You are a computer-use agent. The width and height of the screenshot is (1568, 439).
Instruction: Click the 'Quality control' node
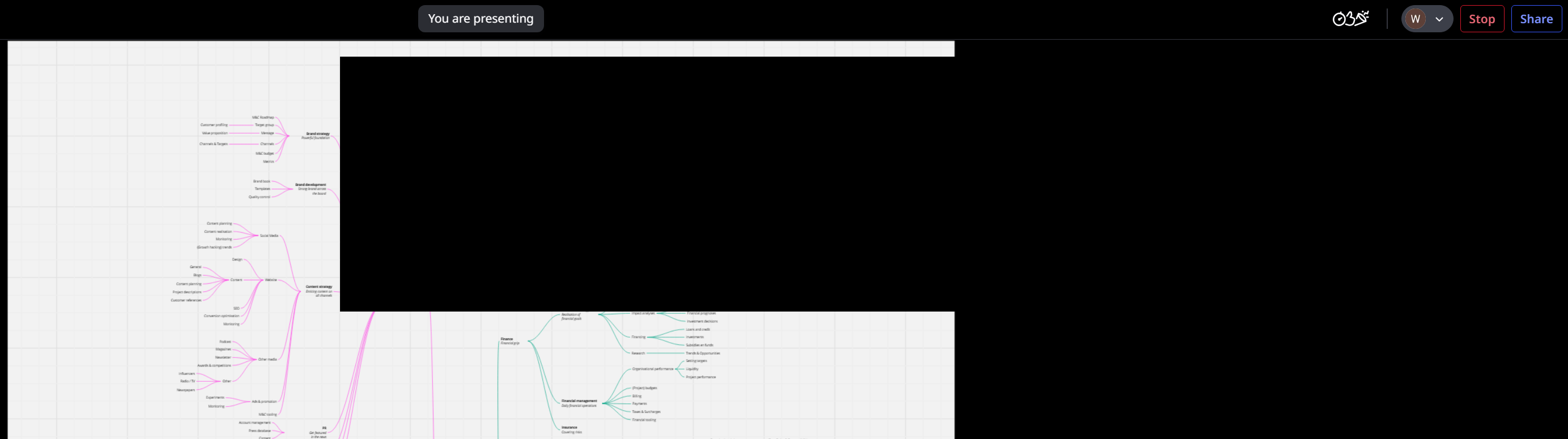point(260,197)
